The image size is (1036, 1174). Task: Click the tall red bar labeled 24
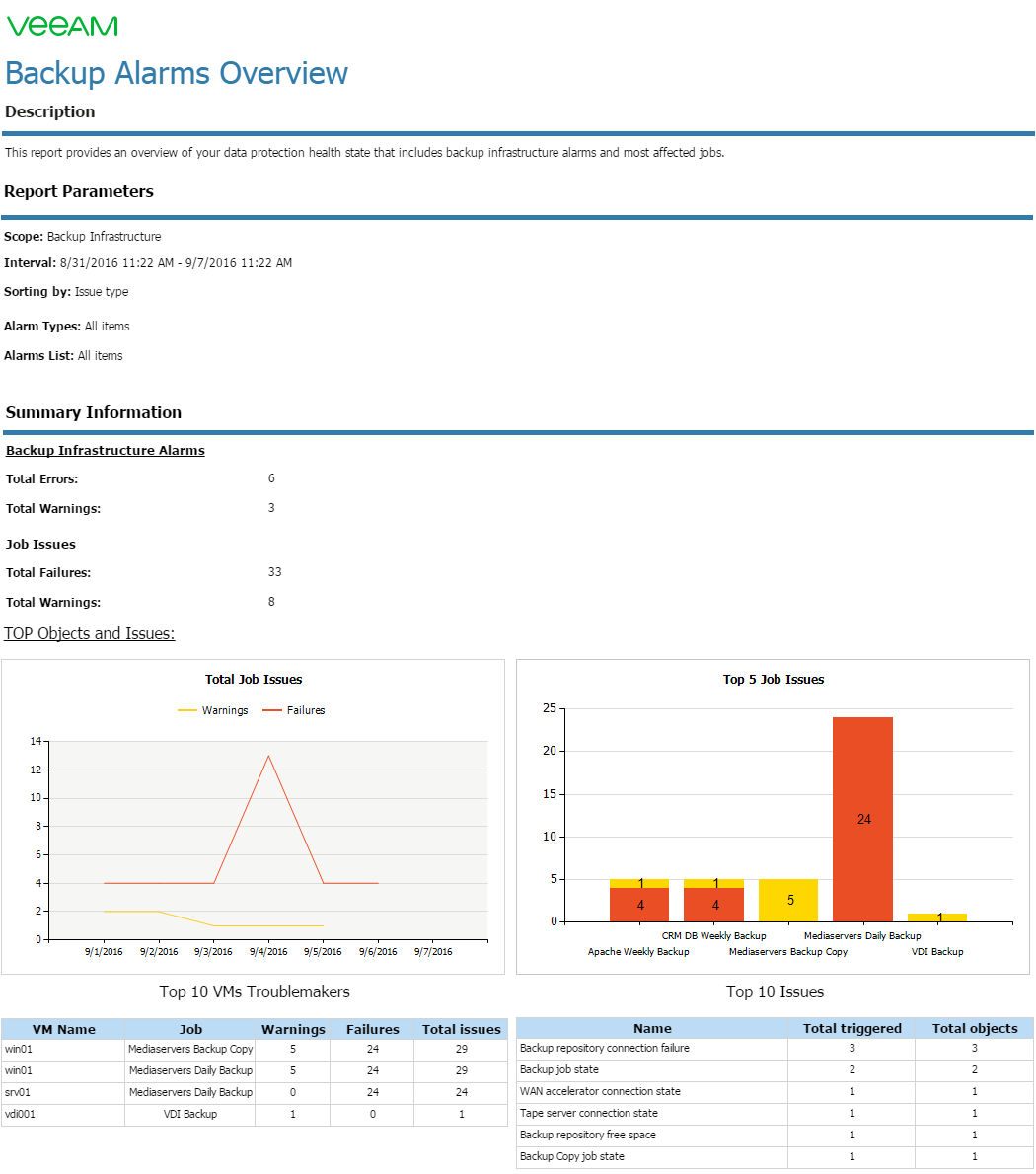tap(863, 819)
